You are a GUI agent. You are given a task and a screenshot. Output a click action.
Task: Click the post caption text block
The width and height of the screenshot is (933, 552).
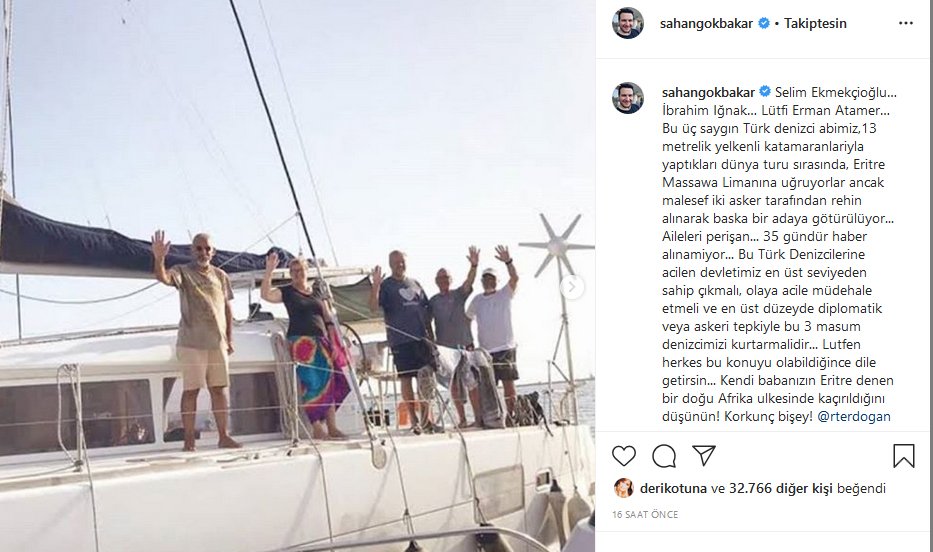tap(779, 254)
